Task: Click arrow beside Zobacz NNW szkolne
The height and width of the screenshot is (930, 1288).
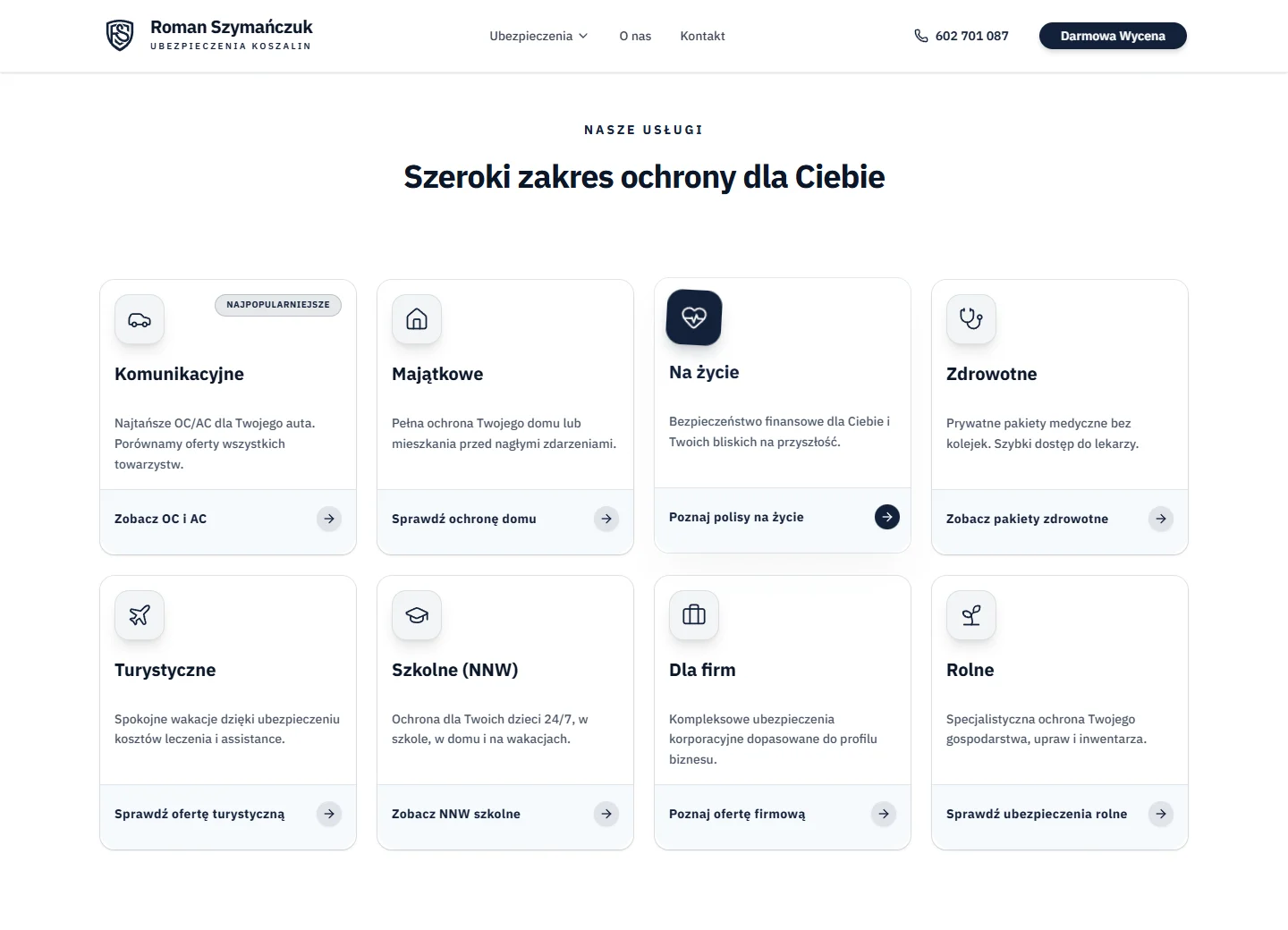Action: [x=606, y=814]
